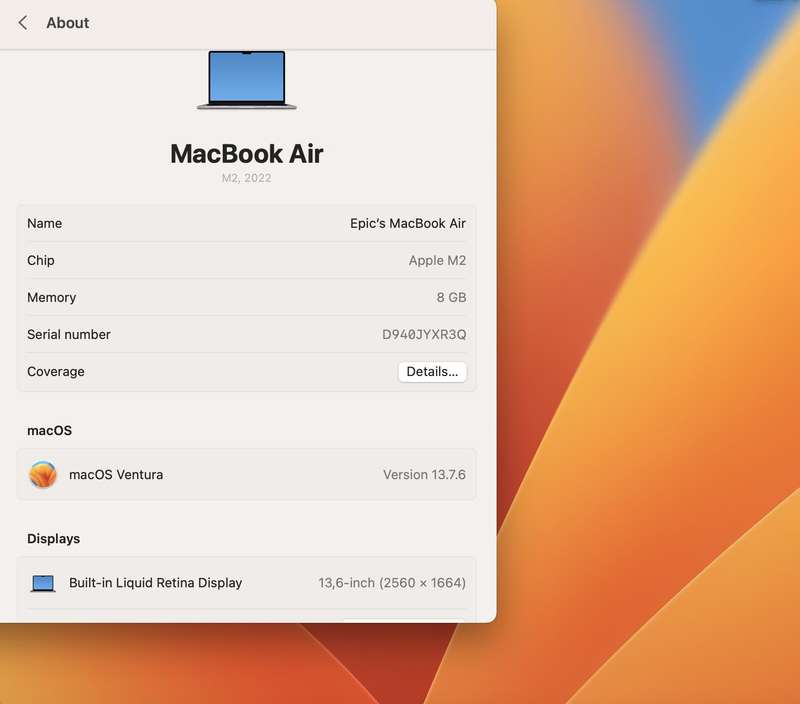Edit the name Epic's MacBook Air
Image resolution: width=800 pixels, height=704 pixels.
click(x=408, y=223)
